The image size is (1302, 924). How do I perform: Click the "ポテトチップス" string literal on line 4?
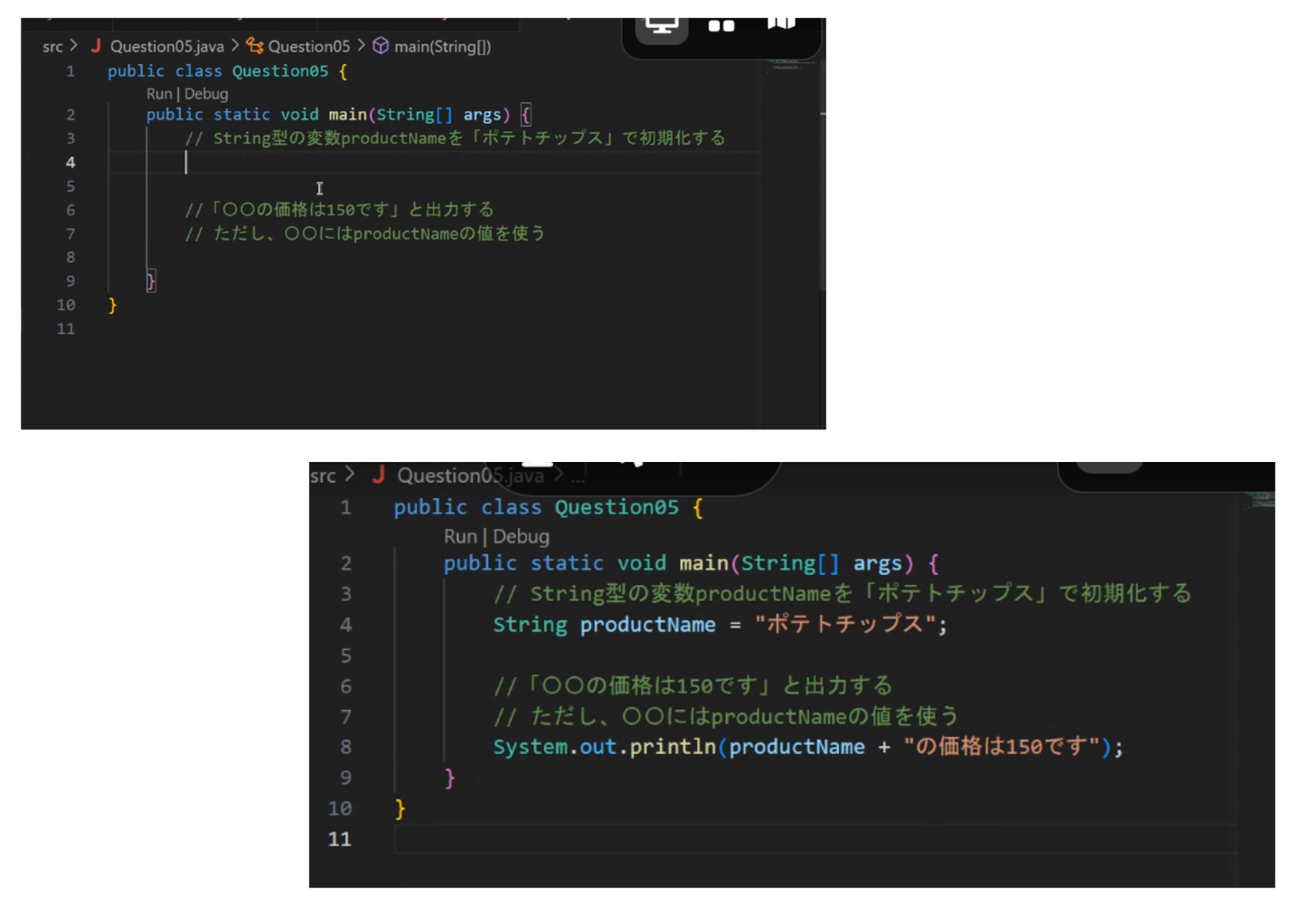click(844, 624)
